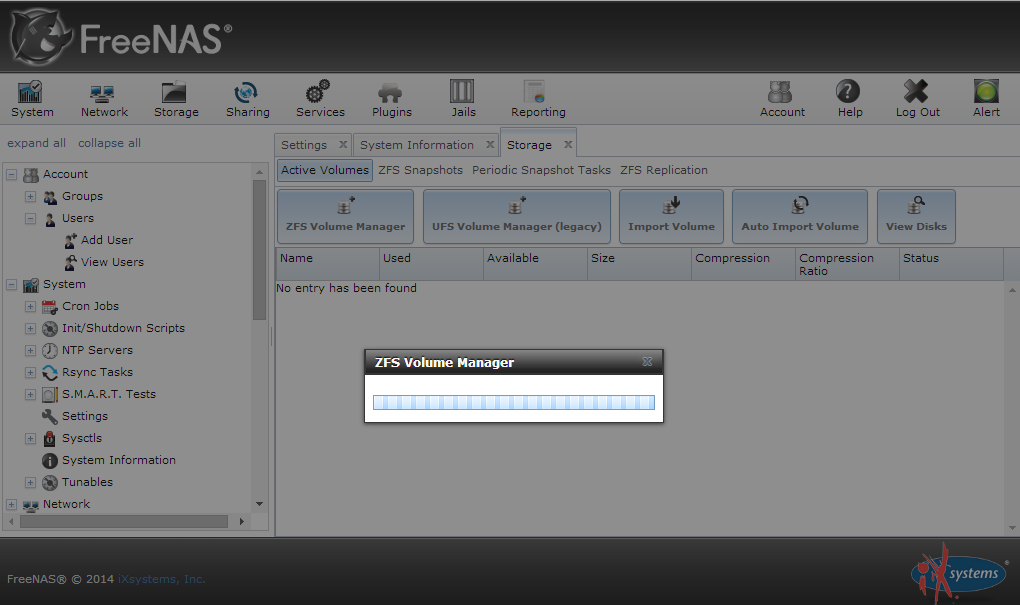Click the collapse all link
The height and width of the screenshot is (605, 1020).
click(x=109, y=143)
